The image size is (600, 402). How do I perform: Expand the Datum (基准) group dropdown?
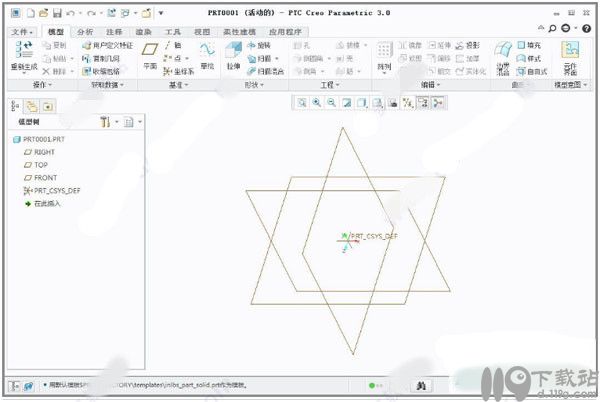click(x=179, y=85)
